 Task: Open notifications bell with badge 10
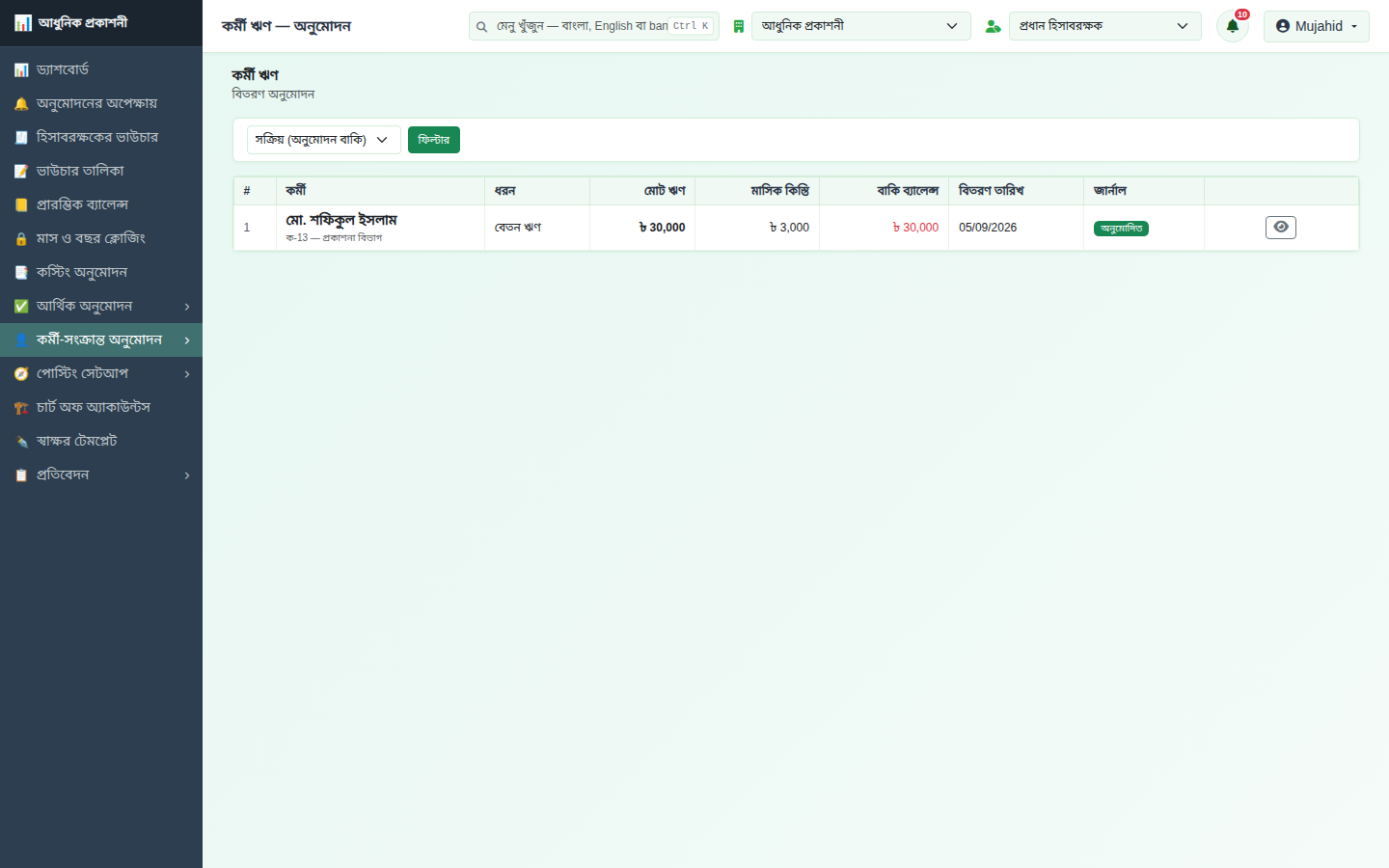1233,26
